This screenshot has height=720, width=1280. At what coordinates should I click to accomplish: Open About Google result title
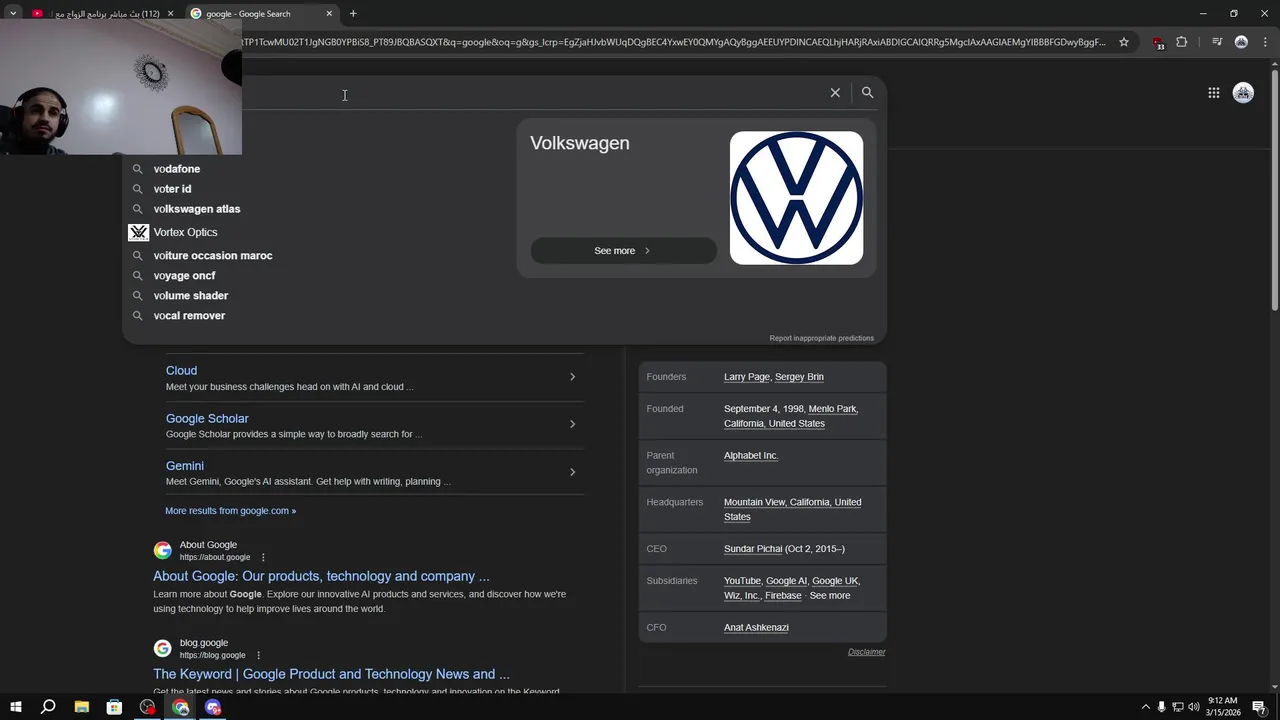click(x=321, y=576)
